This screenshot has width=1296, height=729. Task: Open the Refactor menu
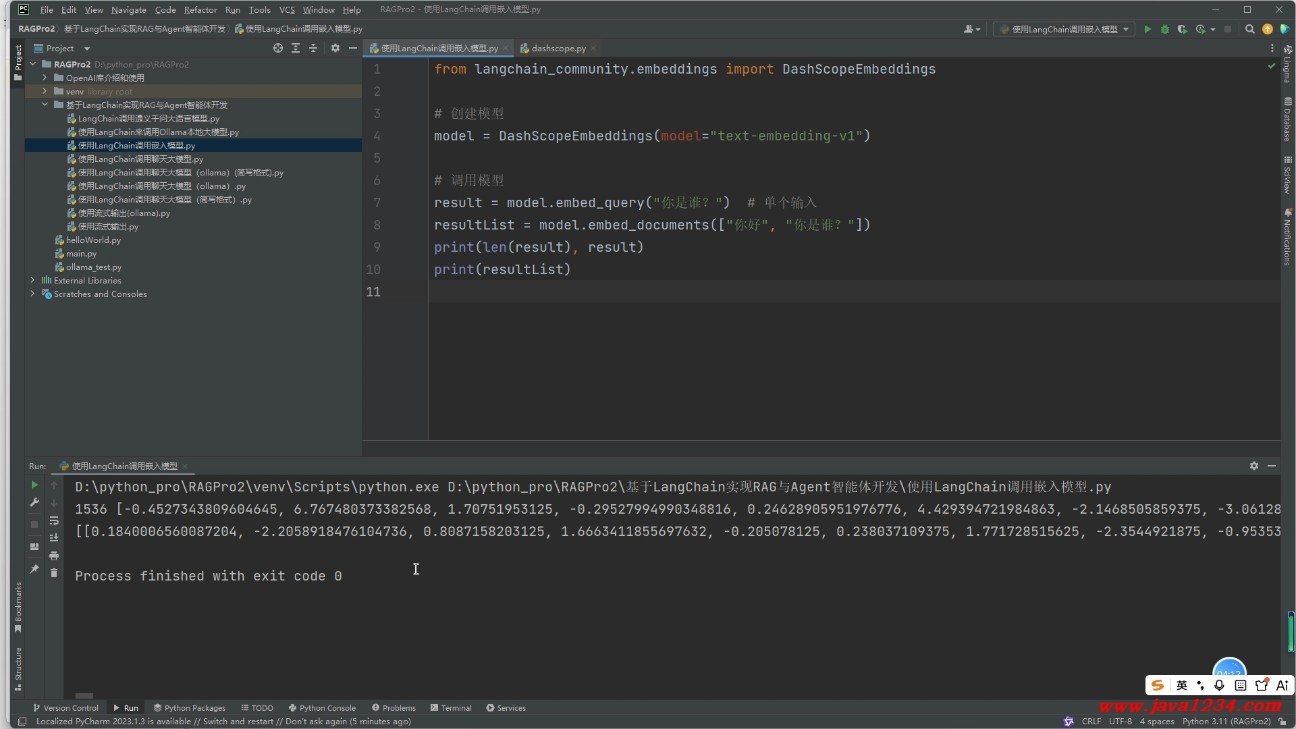pyautogui.click(x=200, y=10)
